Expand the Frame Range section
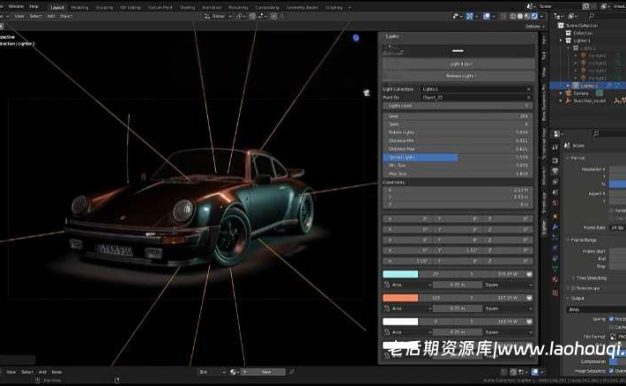 [584, 240]
